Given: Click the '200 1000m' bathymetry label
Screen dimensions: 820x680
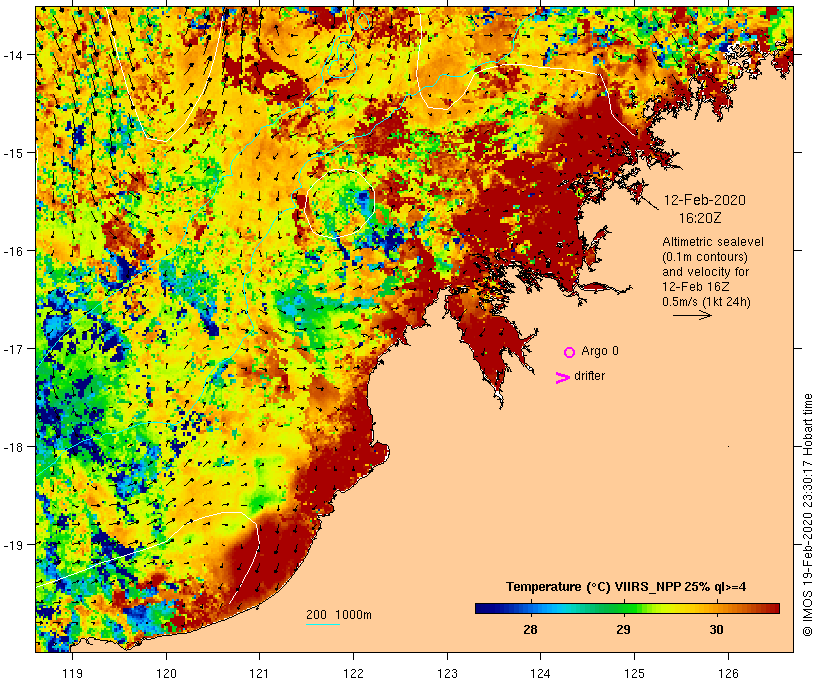Looking at the screenshot, I should coord(339,615).
